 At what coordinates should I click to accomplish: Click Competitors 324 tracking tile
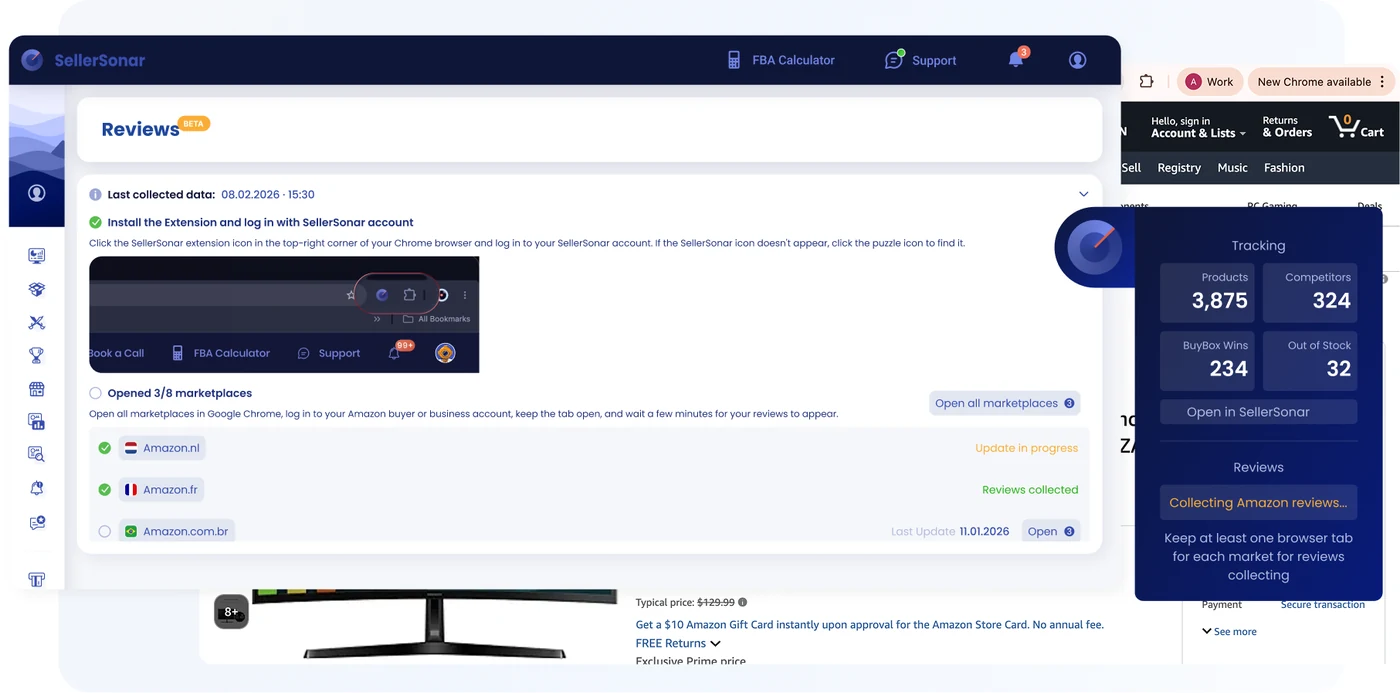pyautogui.click(x=1310, y=292)
